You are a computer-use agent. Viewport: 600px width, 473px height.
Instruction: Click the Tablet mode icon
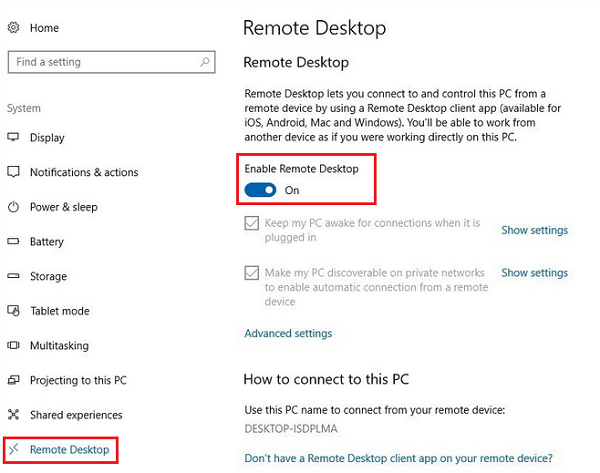click(x=13, y=311)
